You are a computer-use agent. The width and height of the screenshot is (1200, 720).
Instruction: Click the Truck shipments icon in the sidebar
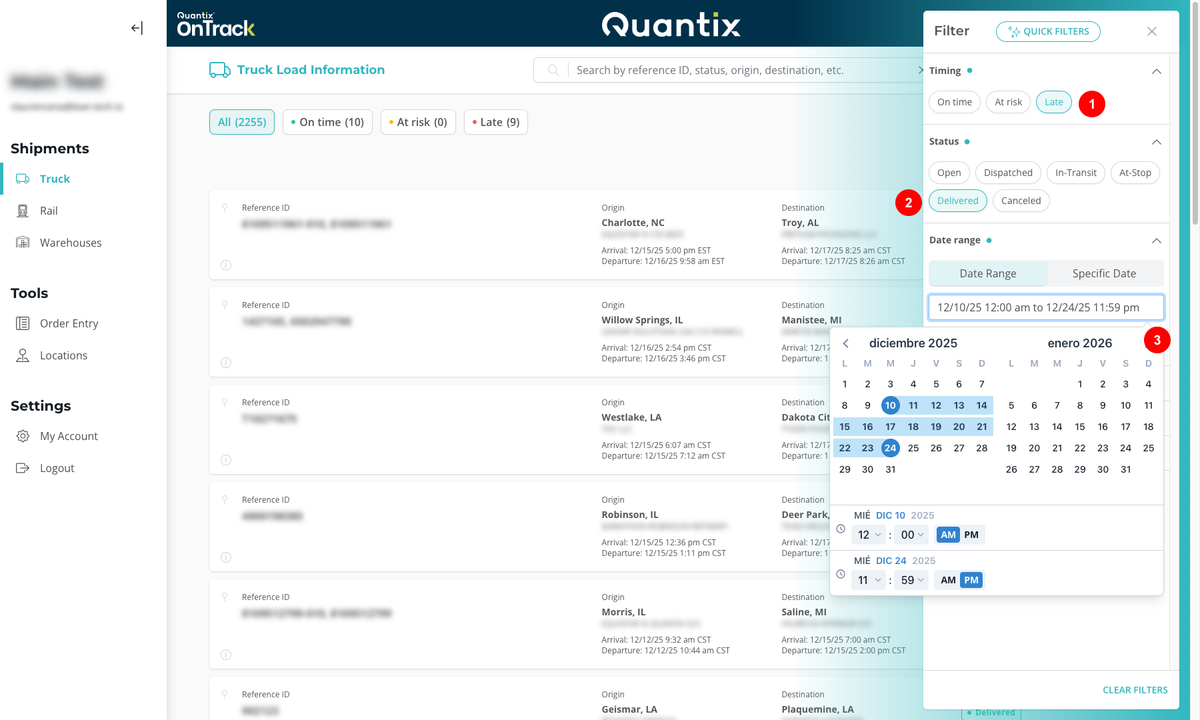(22, 179)
